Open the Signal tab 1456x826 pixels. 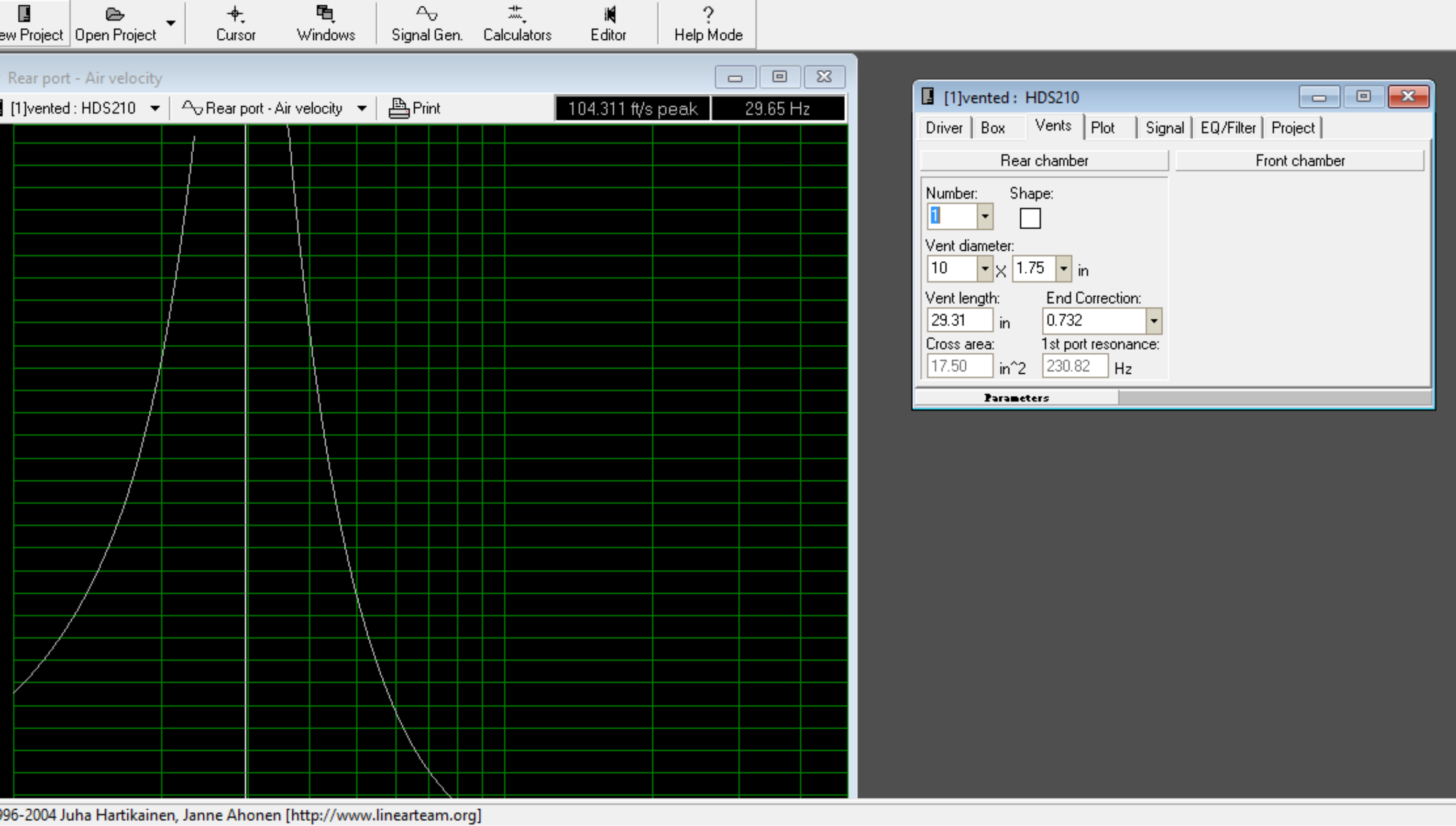click(1164, 128)
